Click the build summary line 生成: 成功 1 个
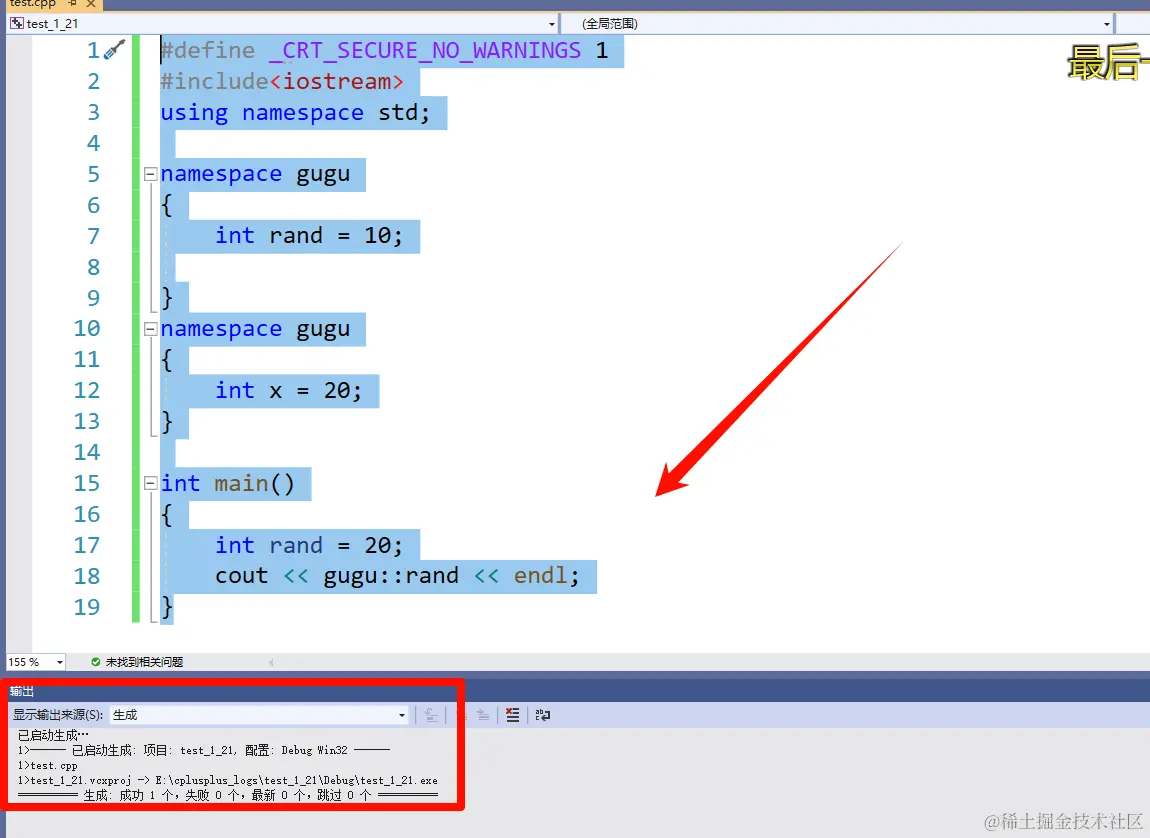Viewport: 1150px width, 838px height. tap(227, 795)
